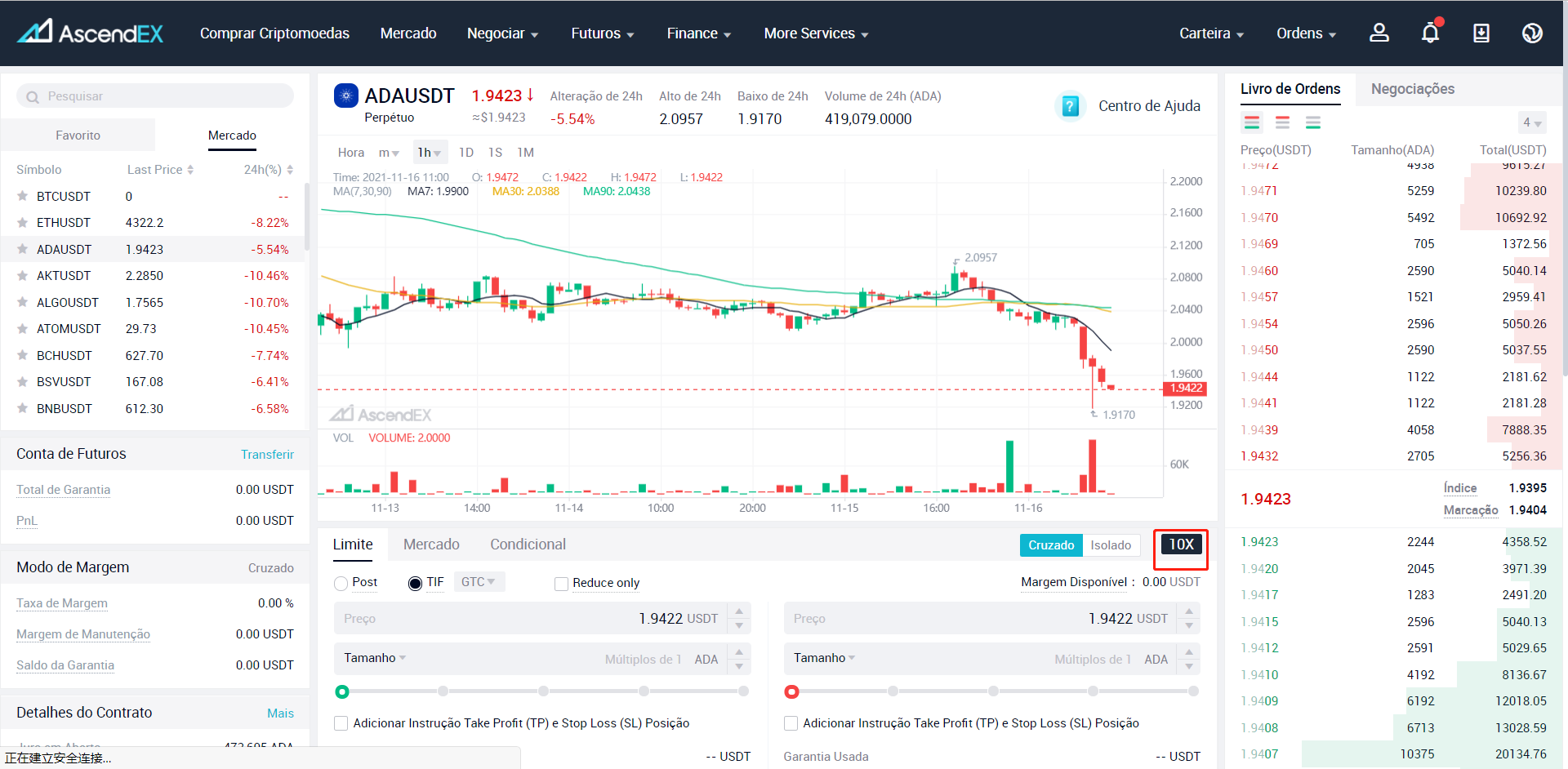Viewport: 1568px width, 769px height.
Task: Open the user account profile icon
Action: coord(1379,33)
